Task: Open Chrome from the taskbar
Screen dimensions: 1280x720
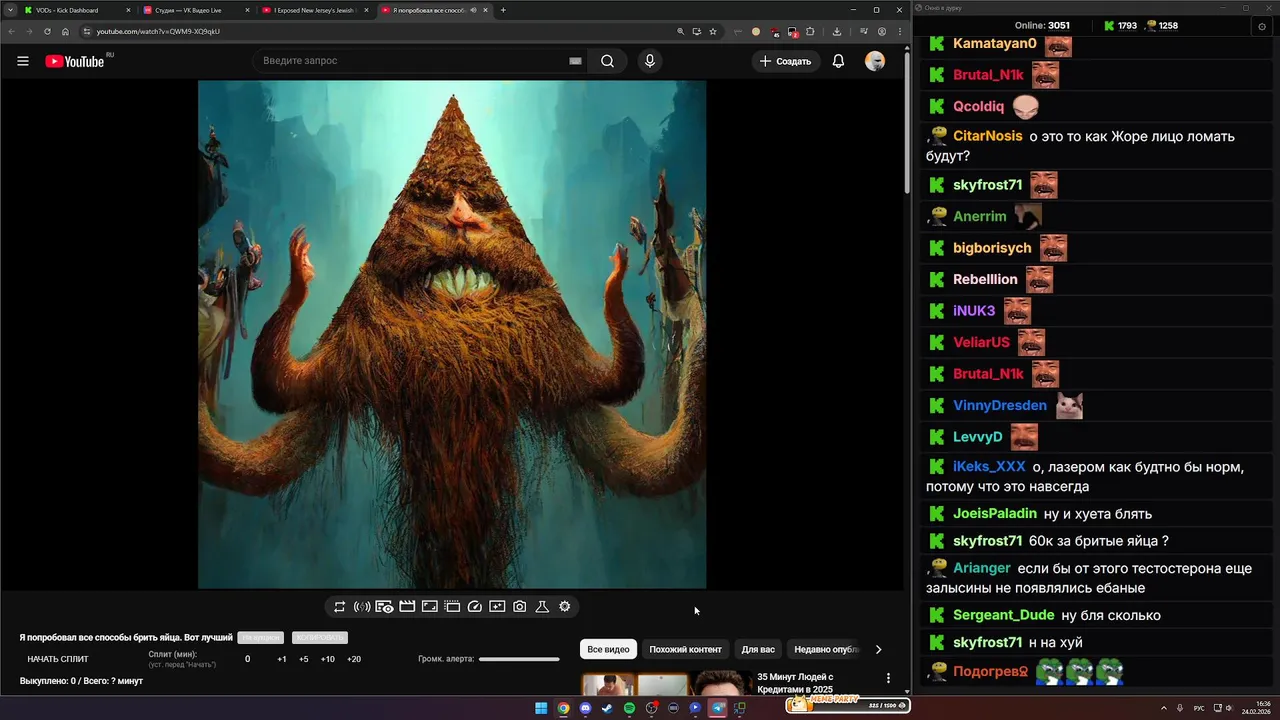Action: pos(563,708)
